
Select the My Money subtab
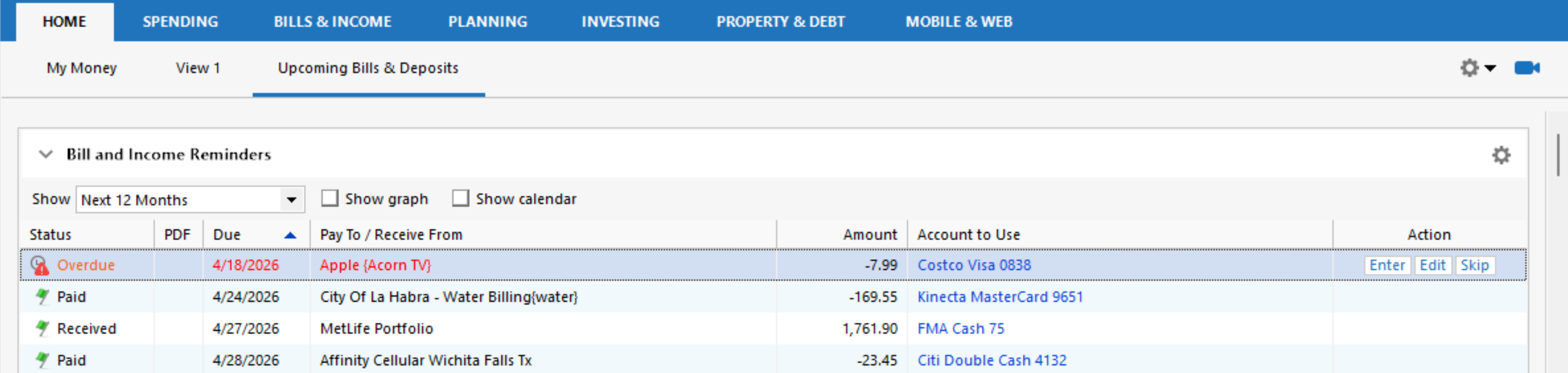coord(81,68)
